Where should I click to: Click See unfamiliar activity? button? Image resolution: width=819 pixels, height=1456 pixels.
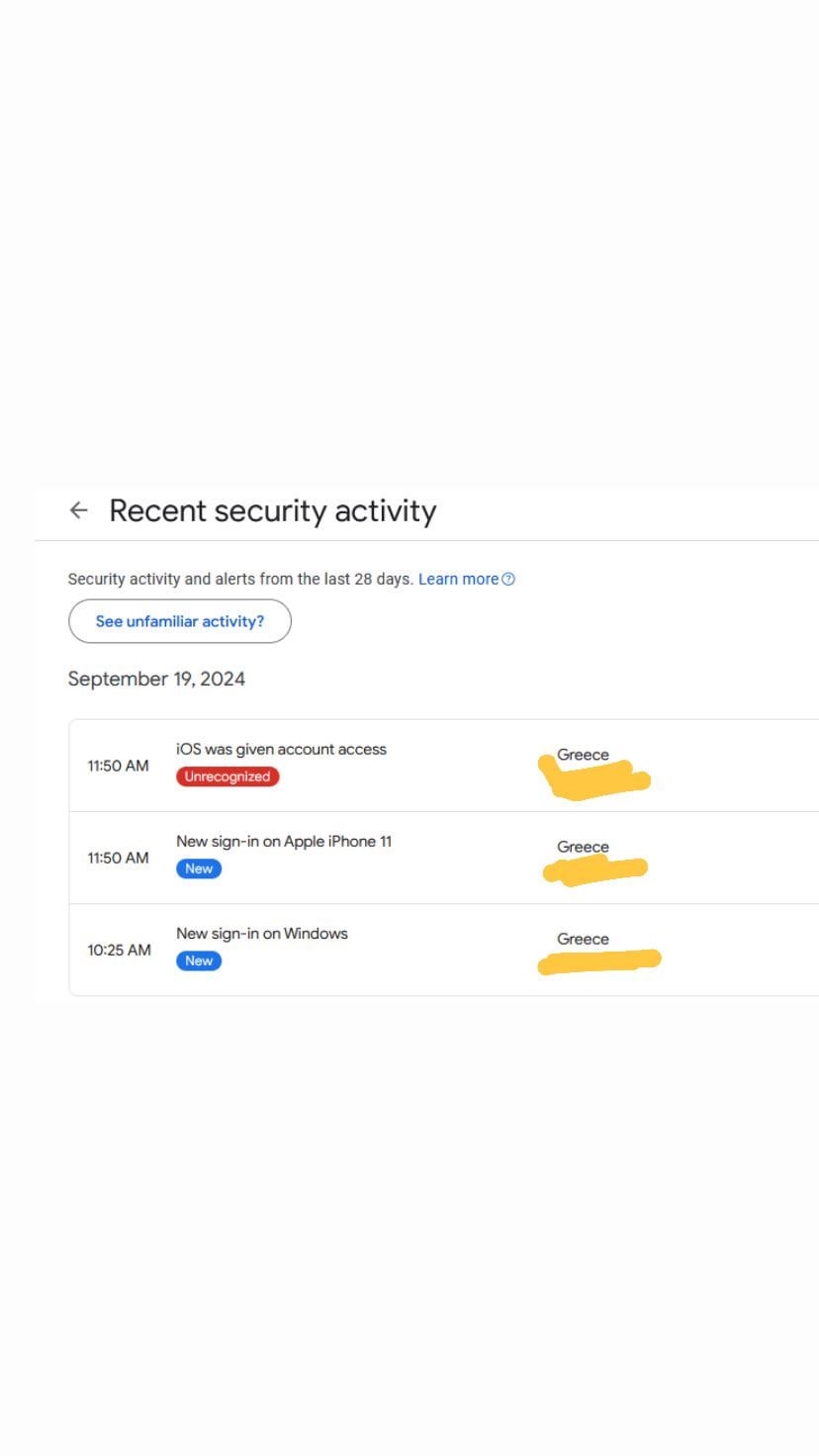180,621
